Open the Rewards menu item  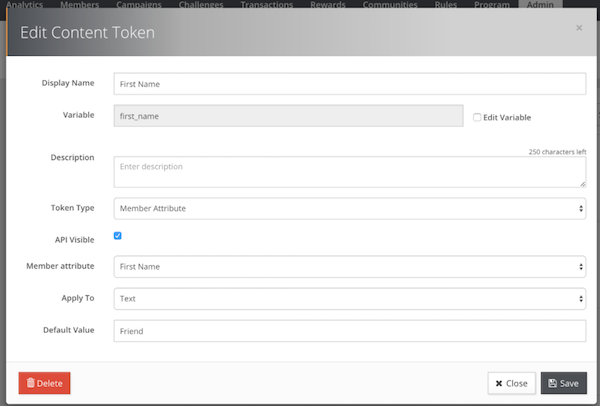[x=326, y=5]
